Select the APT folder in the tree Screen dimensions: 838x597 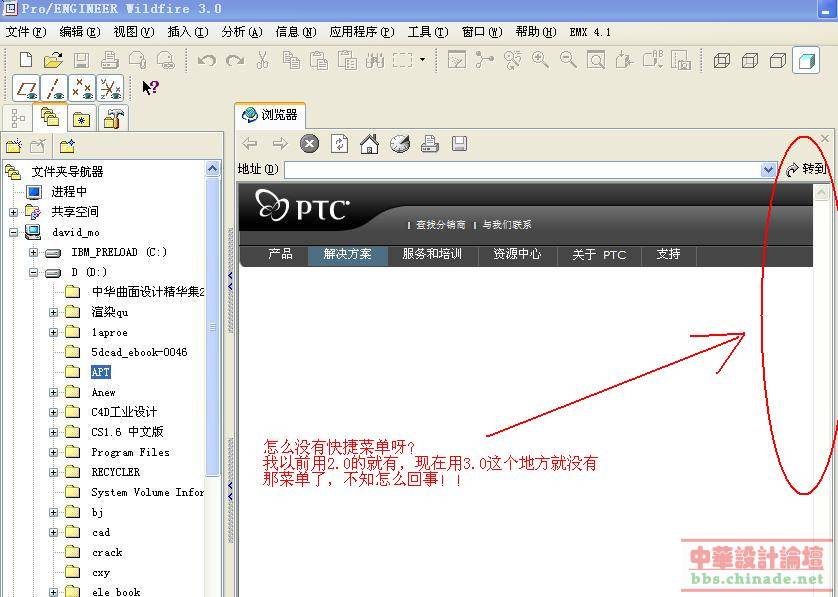(x=100, y=372)
